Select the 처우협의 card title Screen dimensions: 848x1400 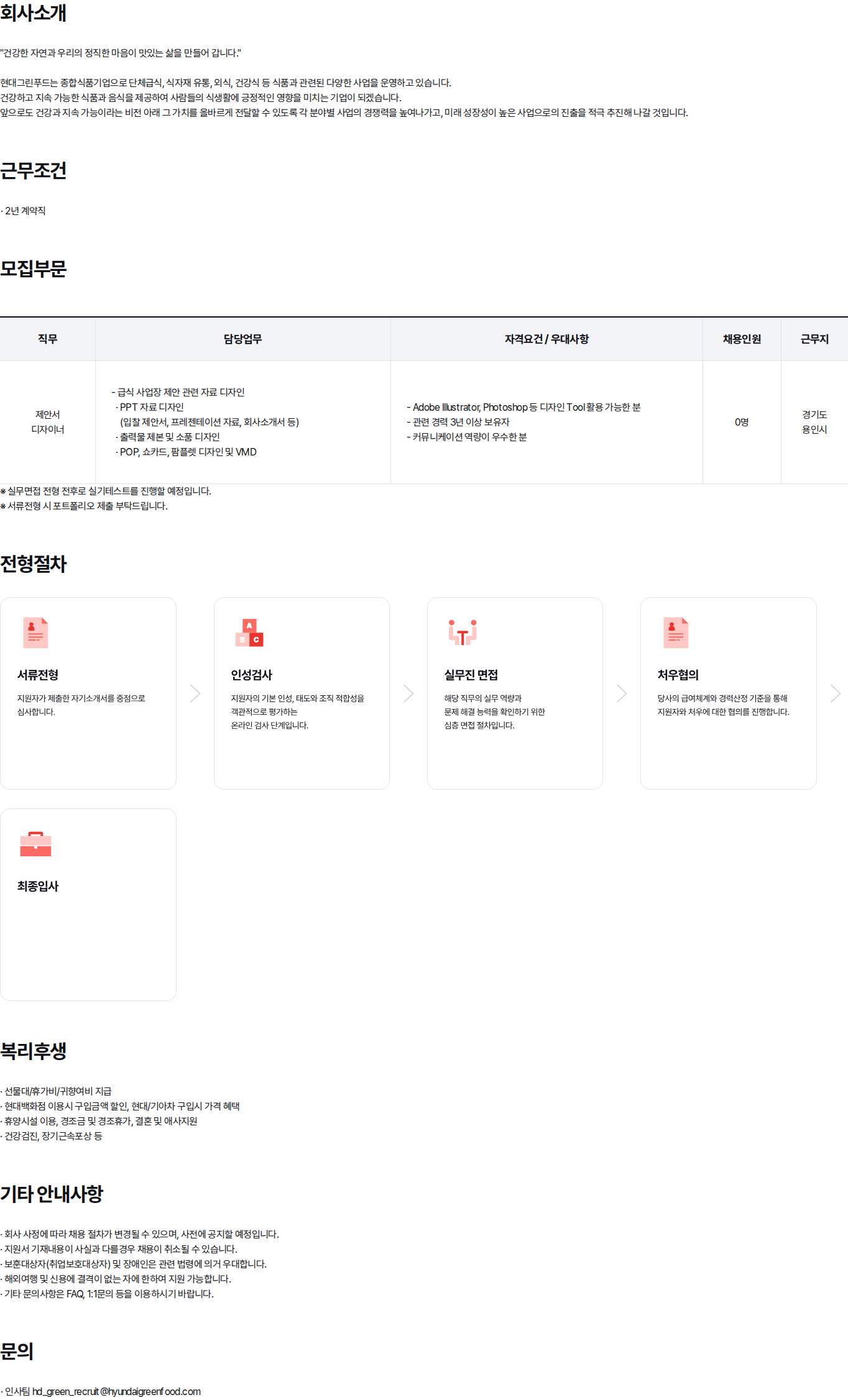678,675
